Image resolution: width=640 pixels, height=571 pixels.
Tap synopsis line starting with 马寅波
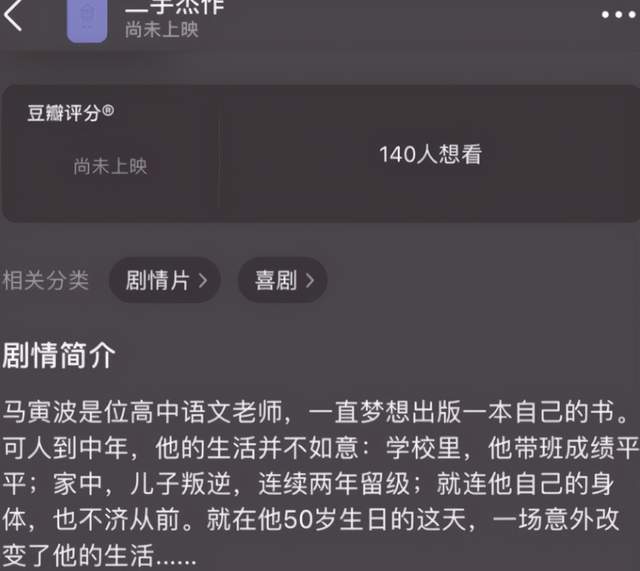coord(316,411)
